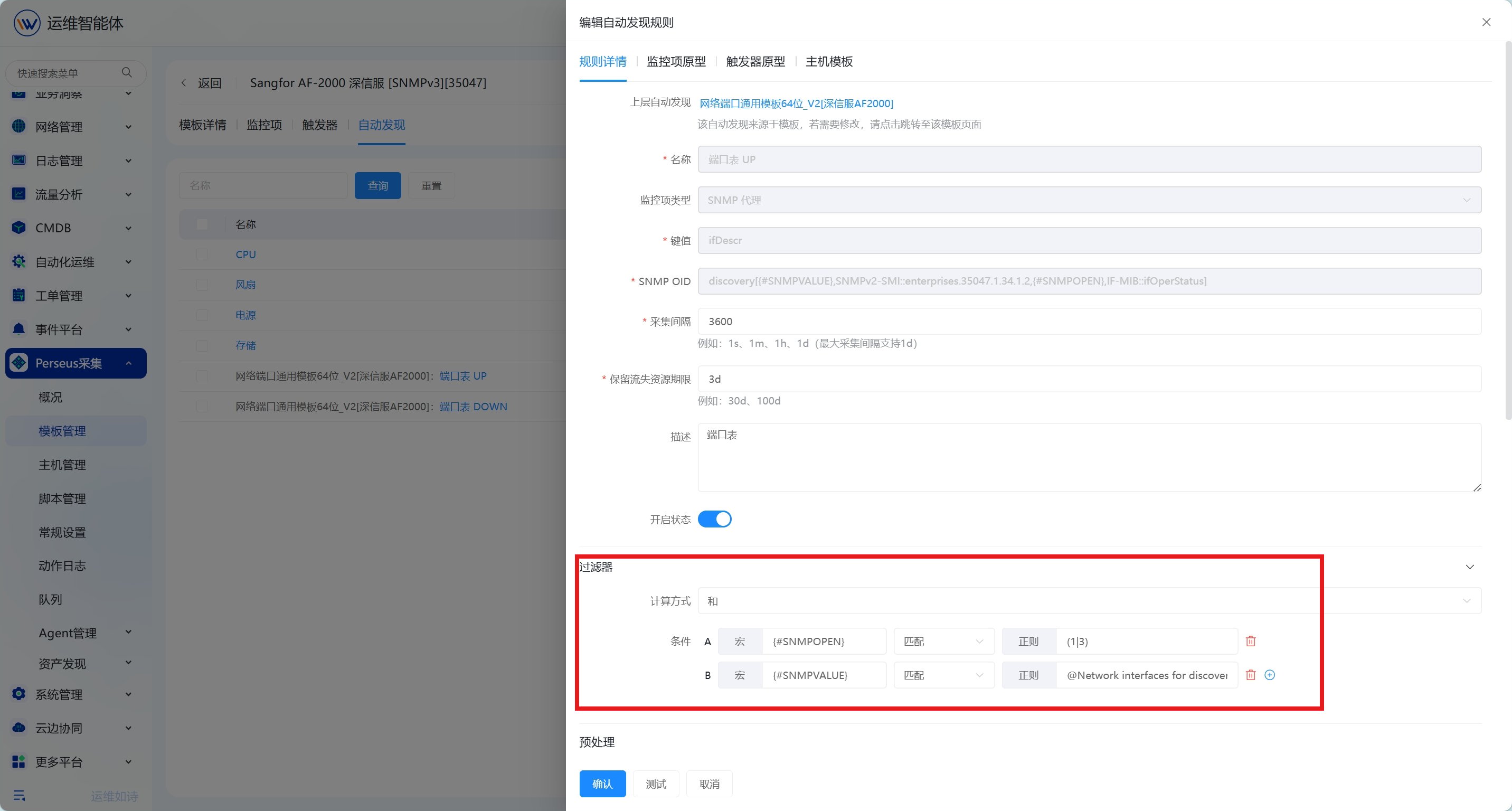Select the 规则详情 tab
This screenshot has width=1512, height=811.
click(x=603, y=62)
